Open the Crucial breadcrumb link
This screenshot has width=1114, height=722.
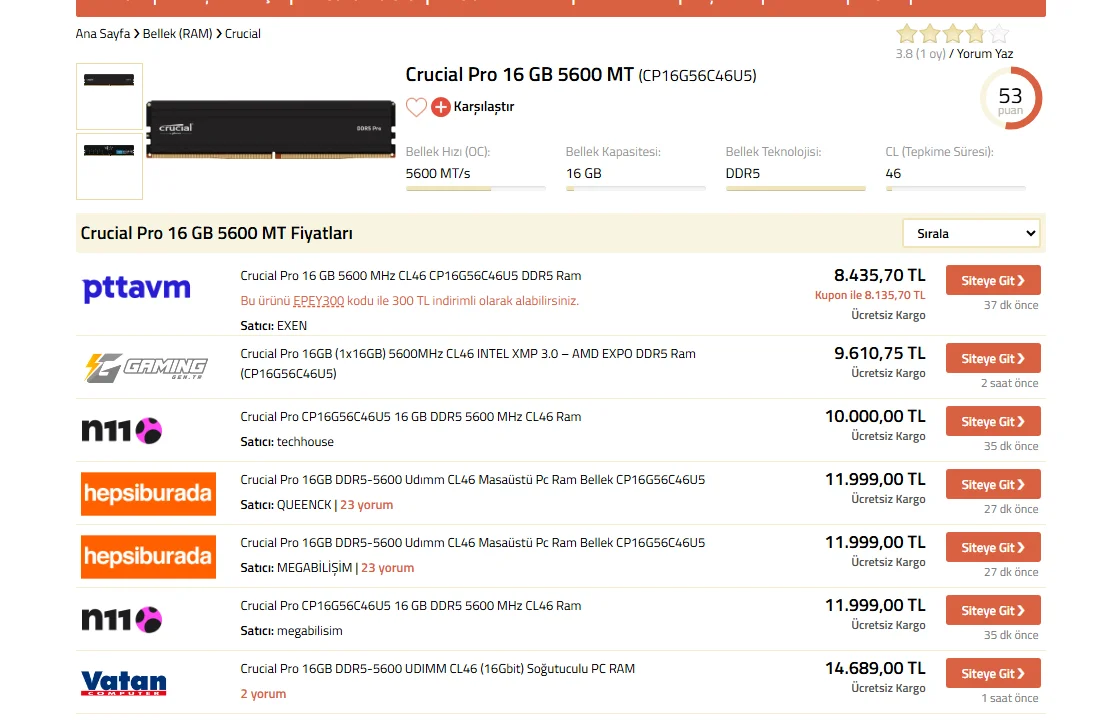click(243, 33)
